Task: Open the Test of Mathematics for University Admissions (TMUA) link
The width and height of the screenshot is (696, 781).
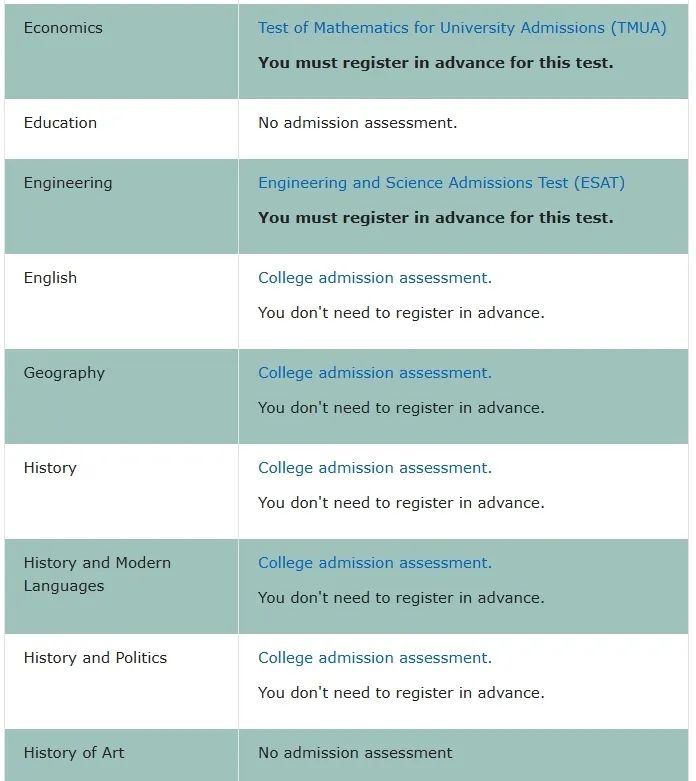Action: (x=461, y=28)
